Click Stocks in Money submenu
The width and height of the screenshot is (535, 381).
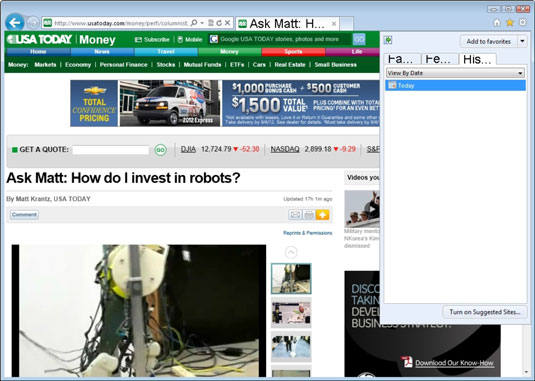pyautogui.click(x=165, y=65)
